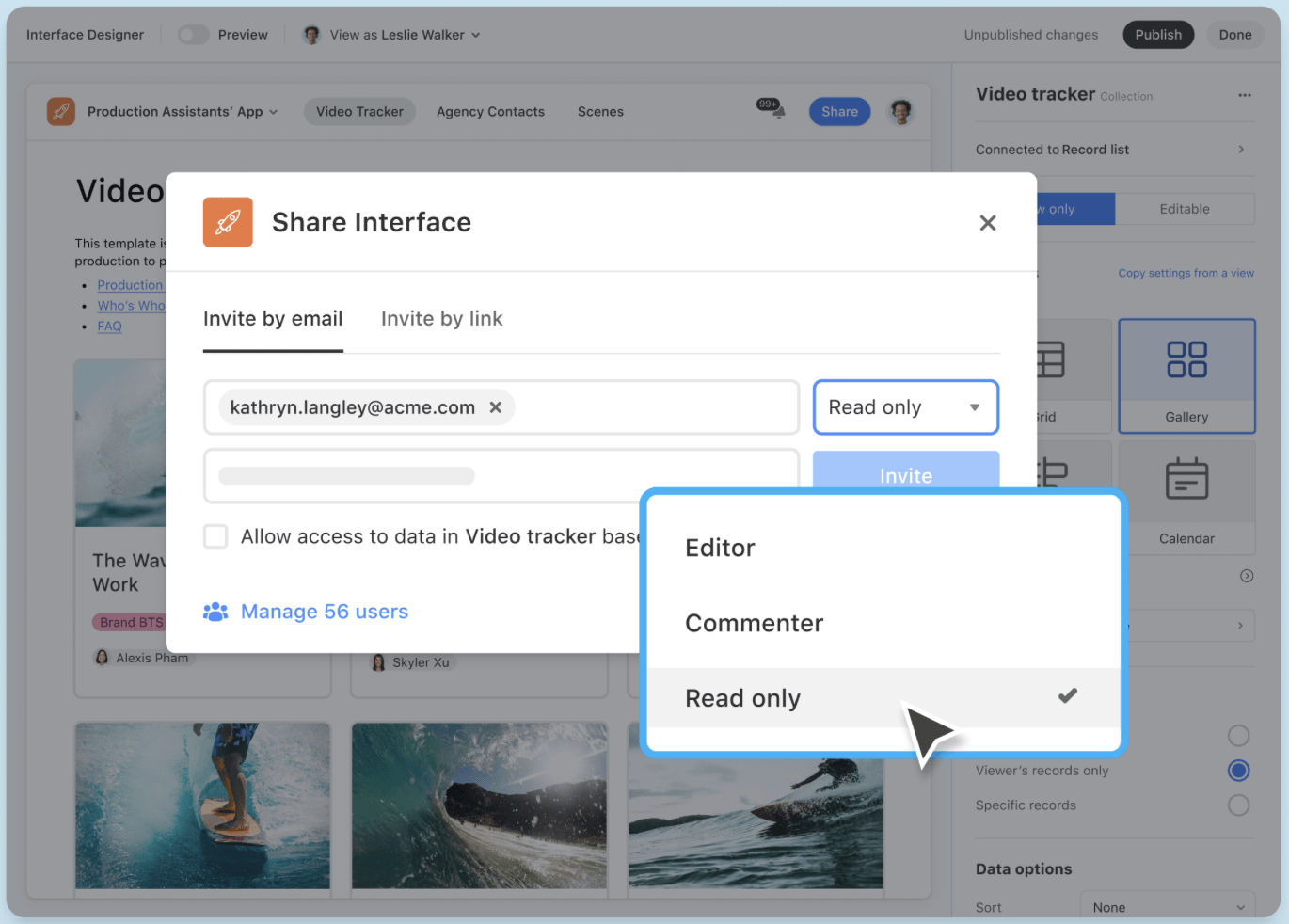Open the View as Leslie Walker dropdown

[391, 35]
